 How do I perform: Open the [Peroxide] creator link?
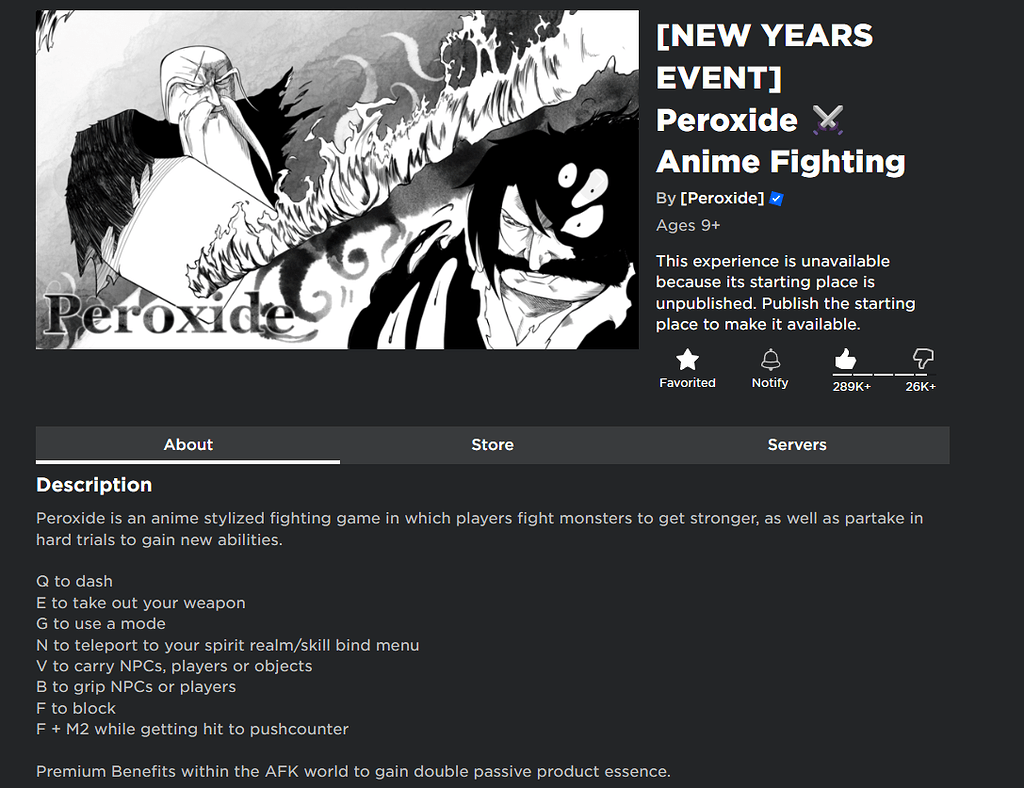(x=721, y=198)
